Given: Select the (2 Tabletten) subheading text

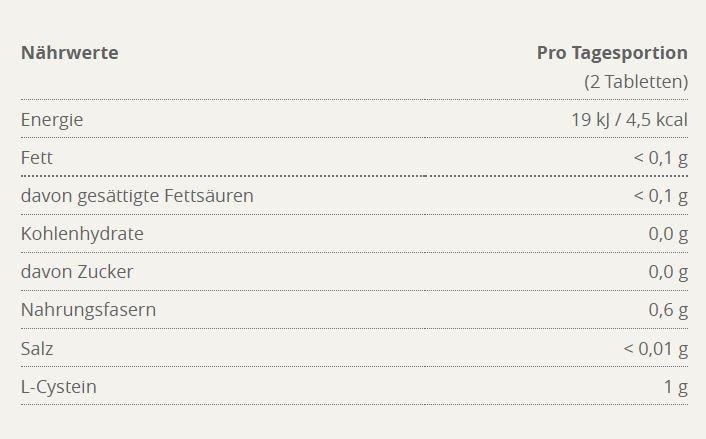Looking at the screenshot, I should point(636,81).
